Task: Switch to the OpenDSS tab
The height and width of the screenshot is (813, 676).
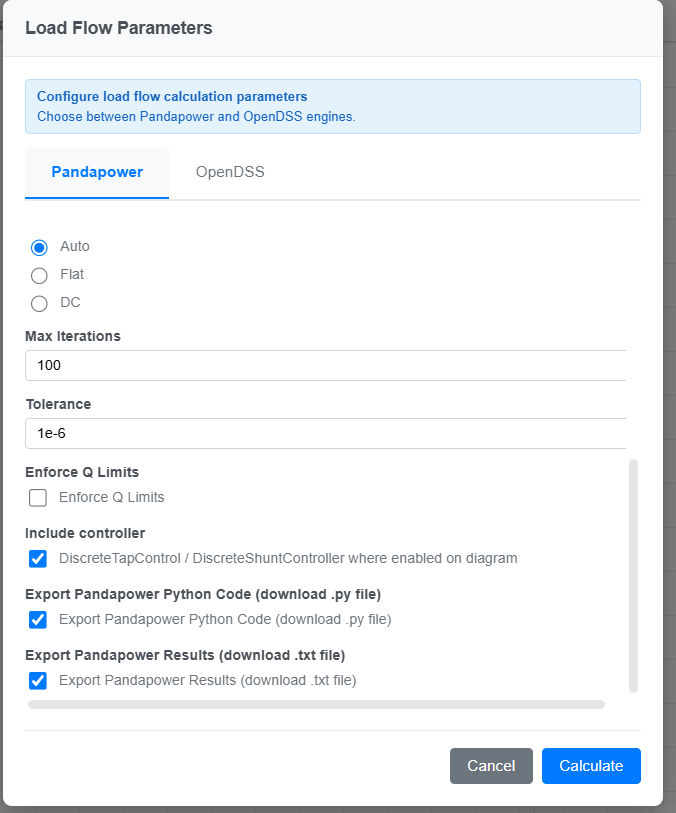Action: pos(229,172)
